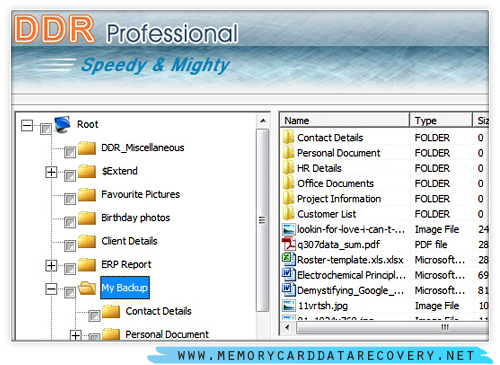Select the HR Details row name

point(319,168)
